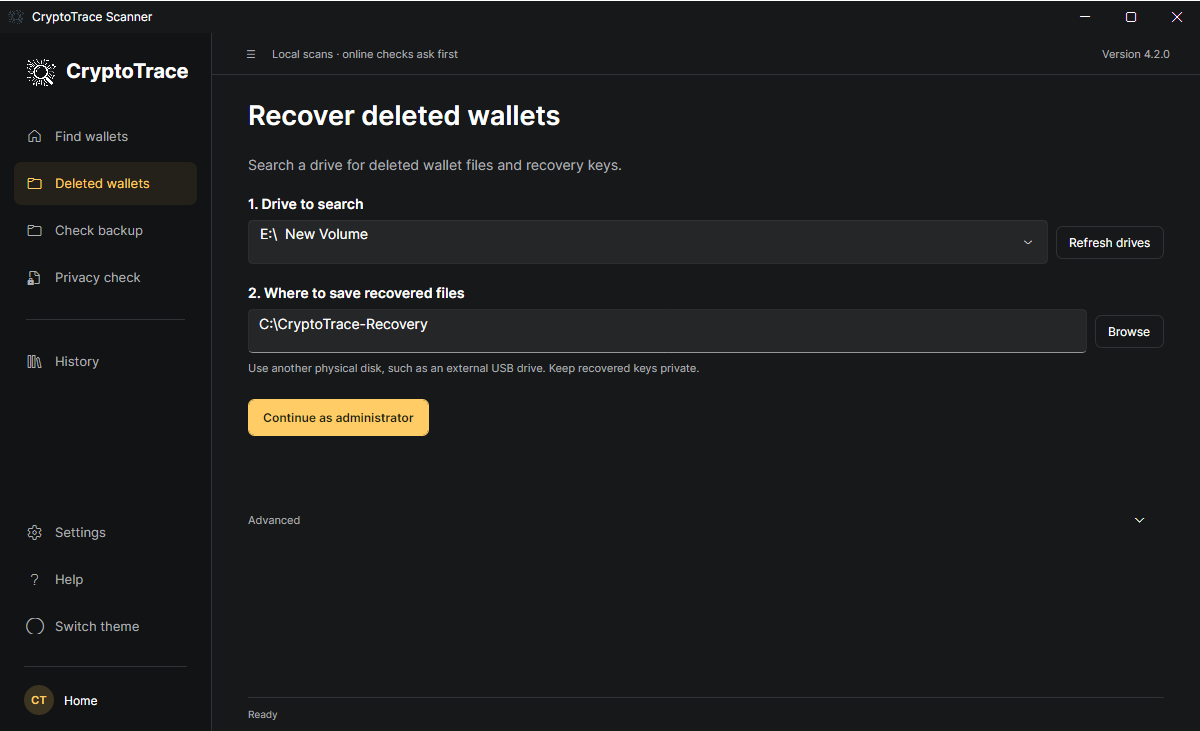Expand the Advanced section

706,520
